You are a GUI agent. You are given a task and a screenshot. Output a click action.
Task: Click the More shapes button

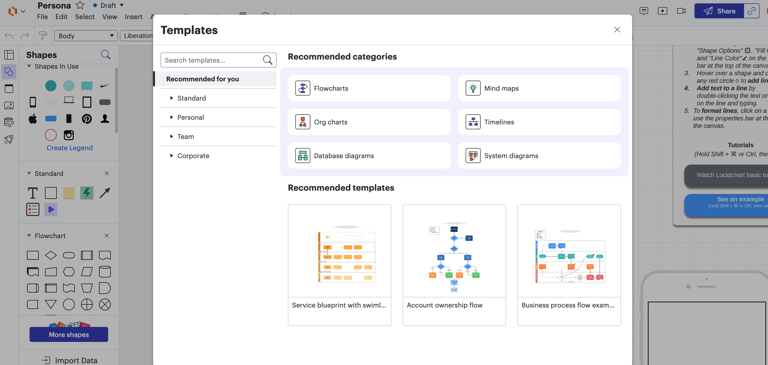tap(69, 335)
